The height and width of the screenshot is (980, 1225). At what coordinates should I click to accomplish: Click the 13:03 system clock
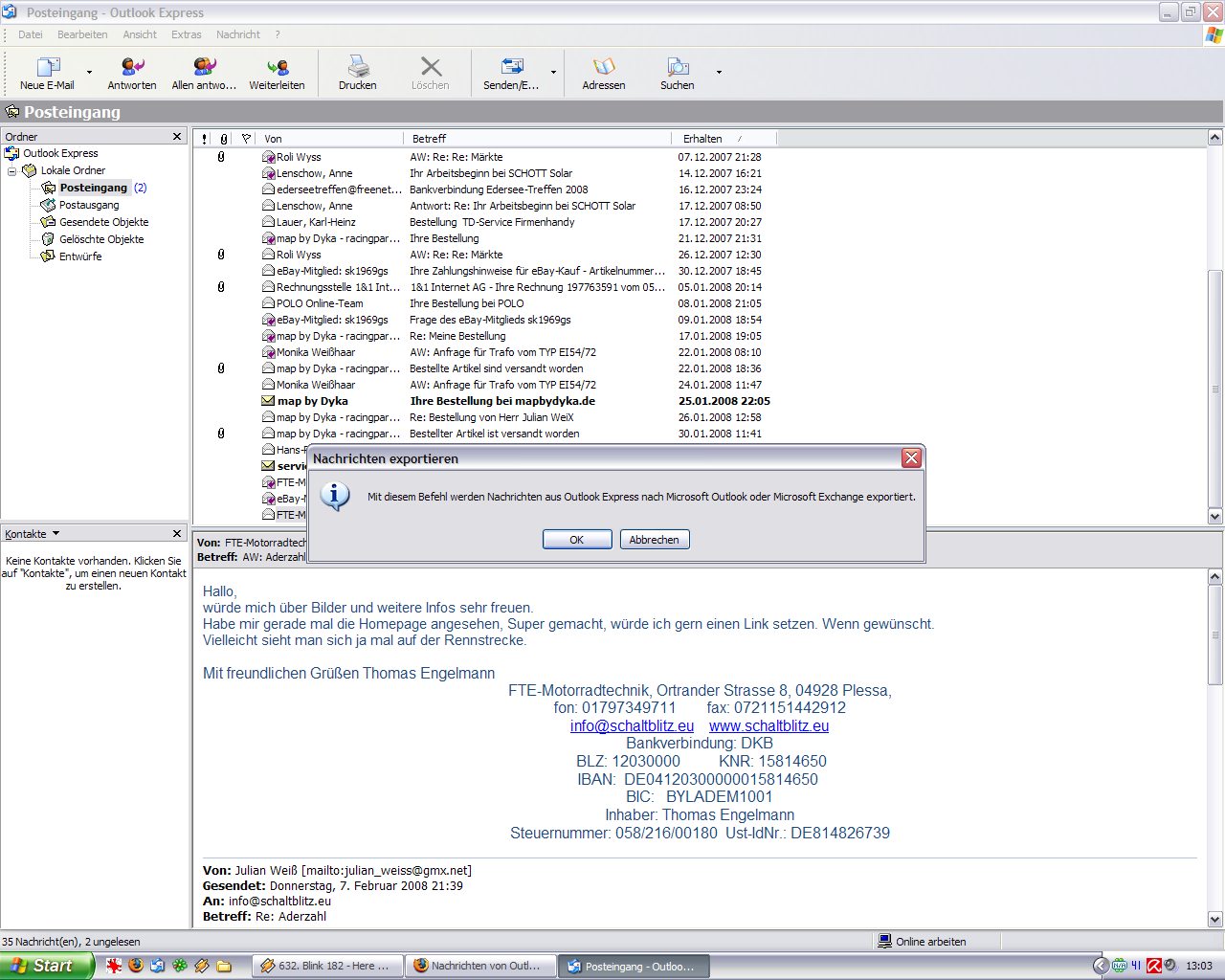coord(1199,966)
